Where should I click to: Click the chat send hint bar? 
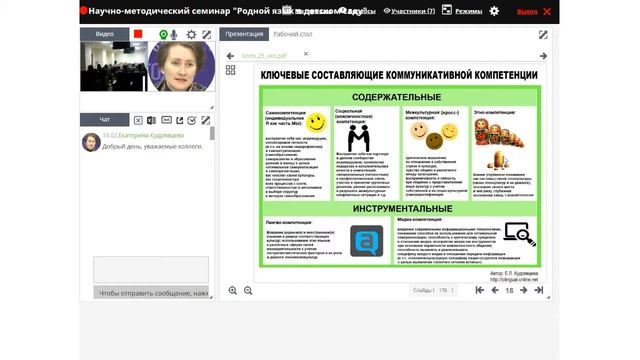coord(151,293)
